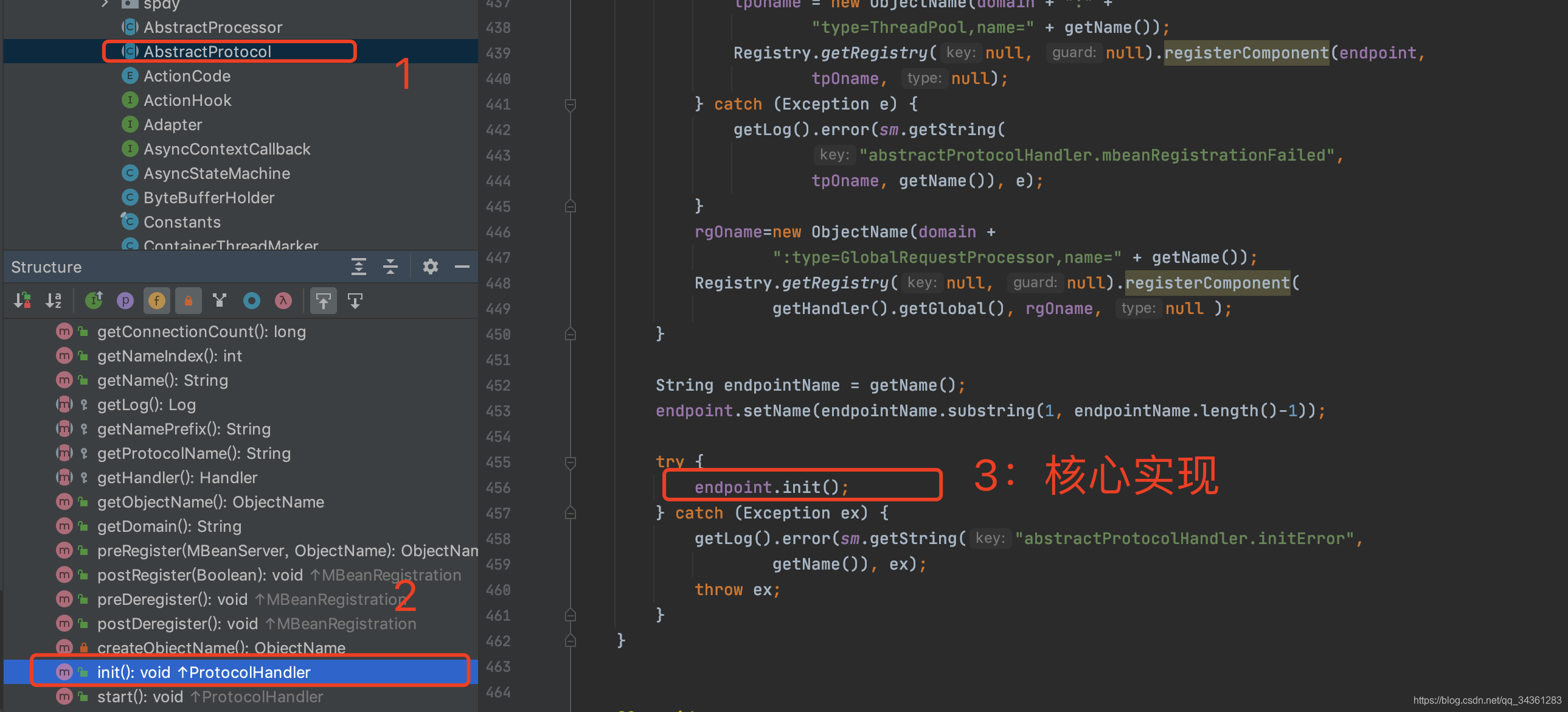The image size is (1568, 712).
Task: Select getProtocolName(): String in Structure
Action: (x=240, y=453)
